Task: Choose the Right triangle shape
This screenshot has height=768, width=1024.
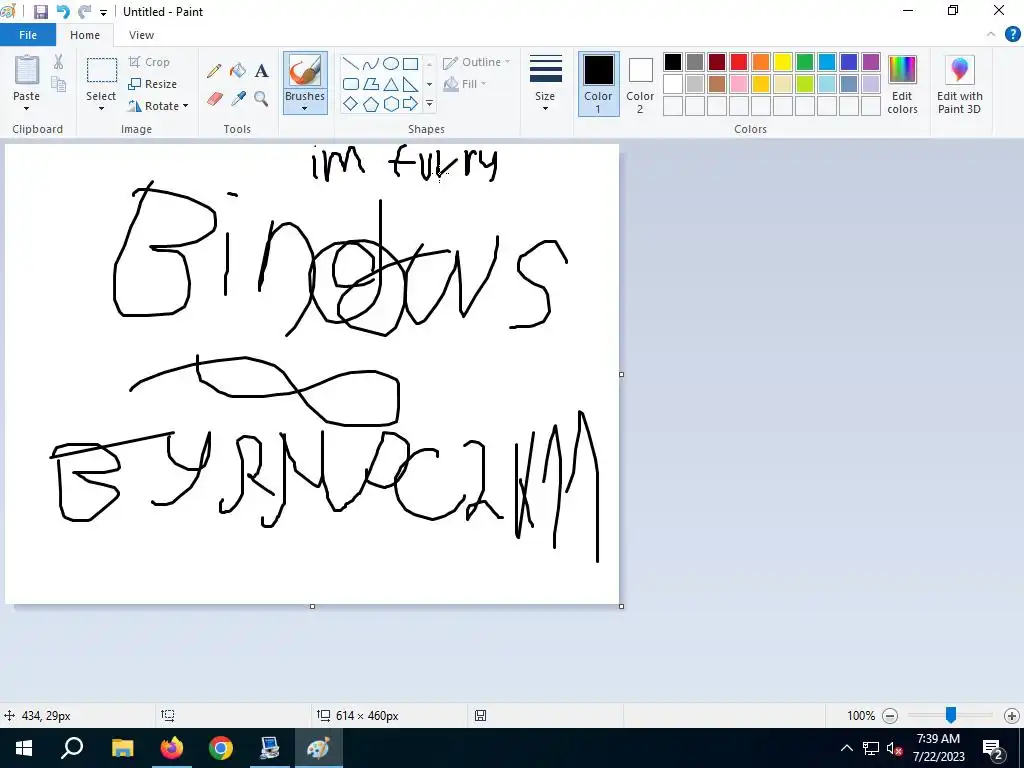Action: coord(410,84)
